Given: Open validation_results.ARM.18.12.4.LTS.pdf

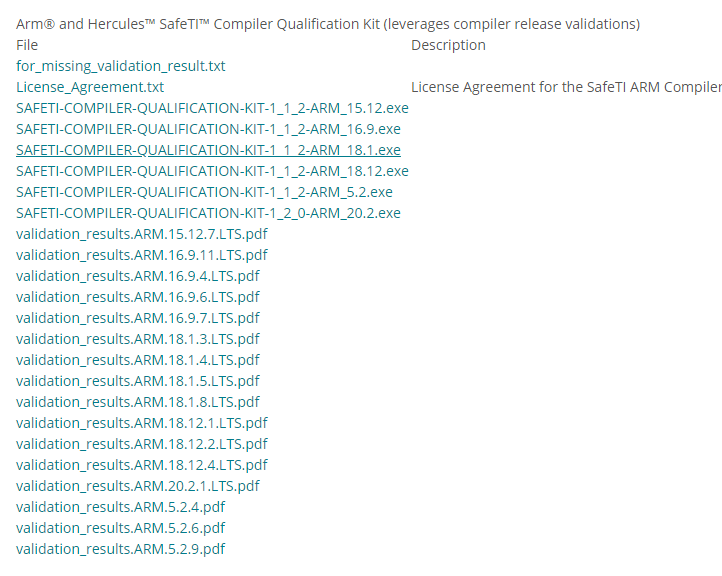Looking at the screenshot, I should (x=142, y=465).
